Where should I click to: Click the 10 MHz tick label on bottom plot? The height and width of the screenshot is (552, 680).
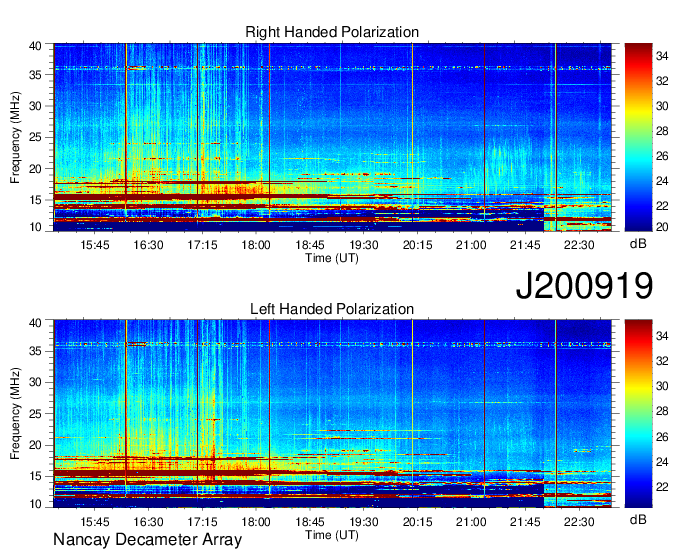[x=36, y=504]
